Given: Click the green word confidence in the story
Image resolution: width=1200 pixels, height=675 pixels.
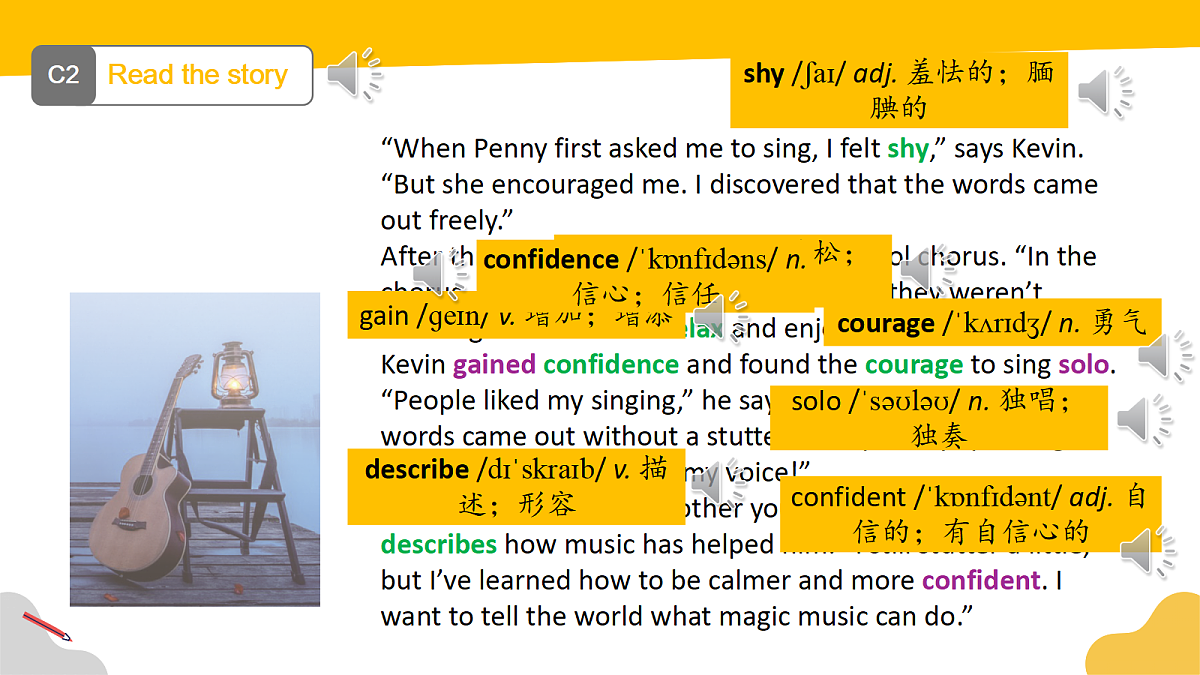Looking at the screenshot, I should 611,365.
